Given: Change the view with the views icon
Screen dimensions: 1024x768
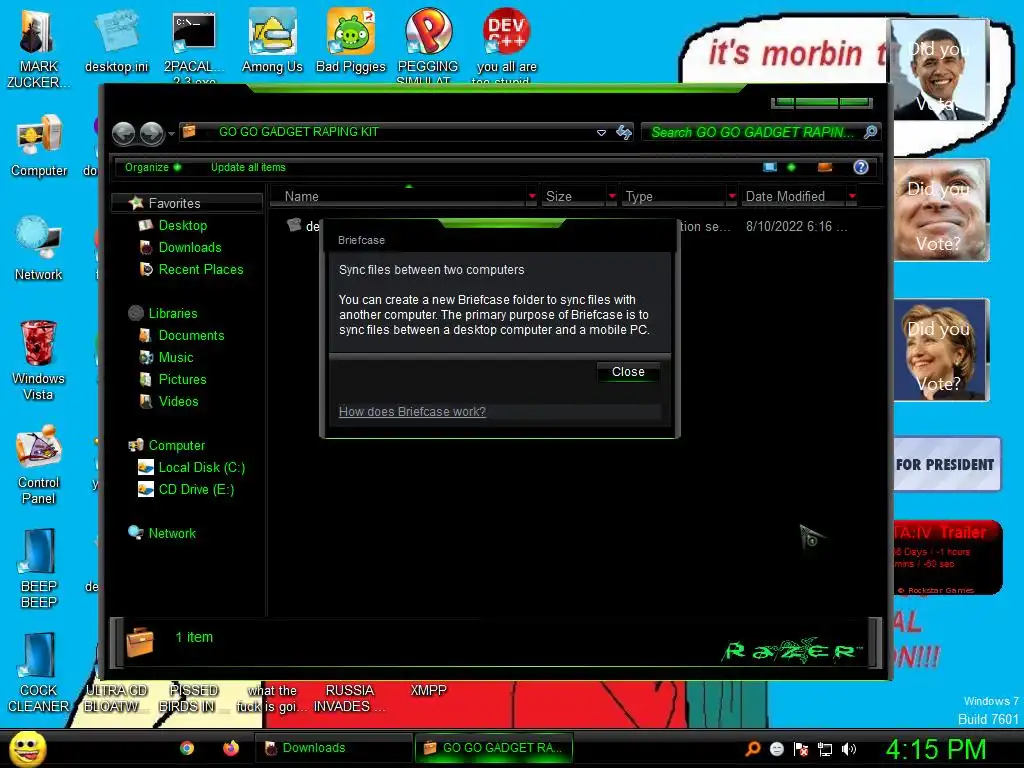Looking at the screenshot, I should click(x=770, y=167).
